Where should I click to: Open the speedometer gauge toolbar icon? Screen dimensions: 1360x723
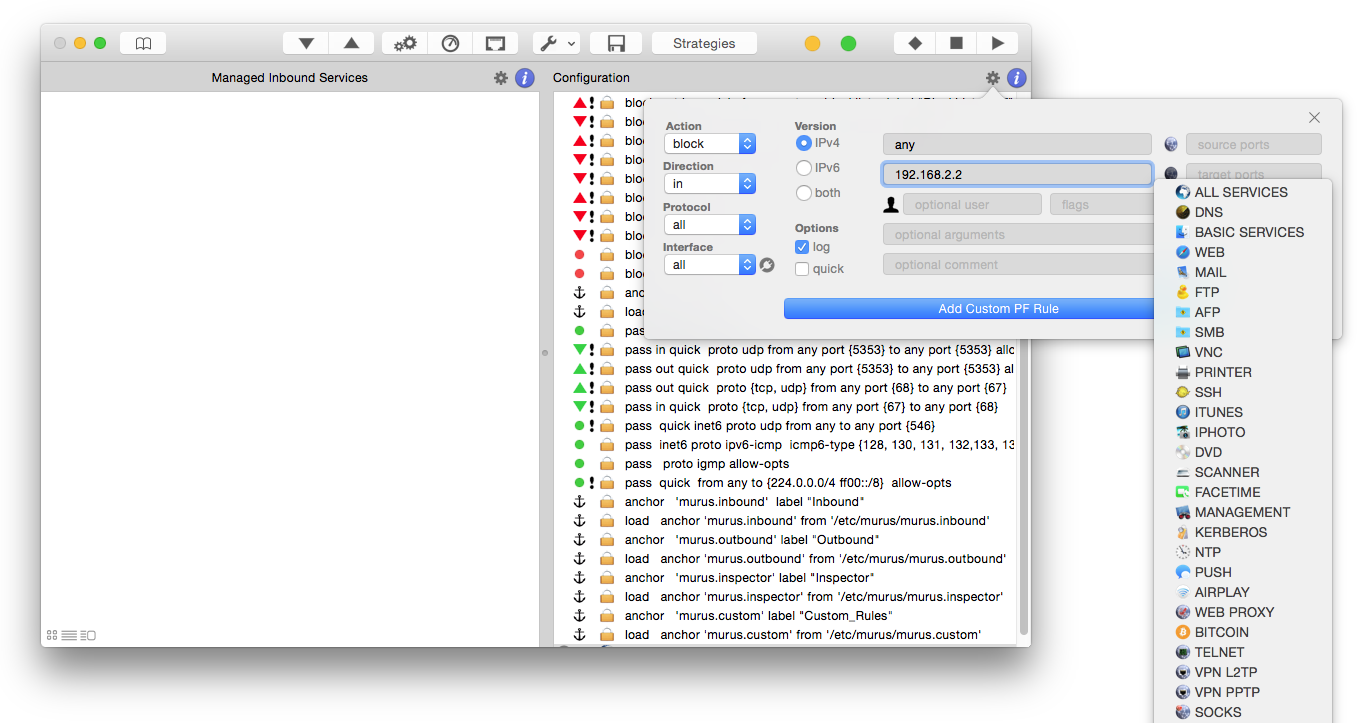(x=450, y=43)
